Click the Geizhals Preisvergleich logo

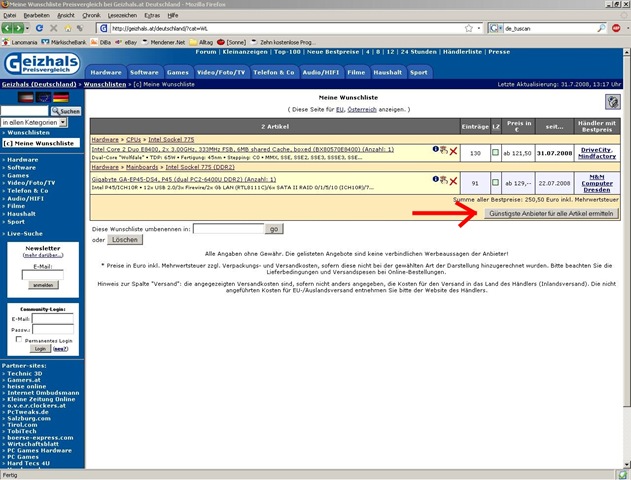pos(42,64)
